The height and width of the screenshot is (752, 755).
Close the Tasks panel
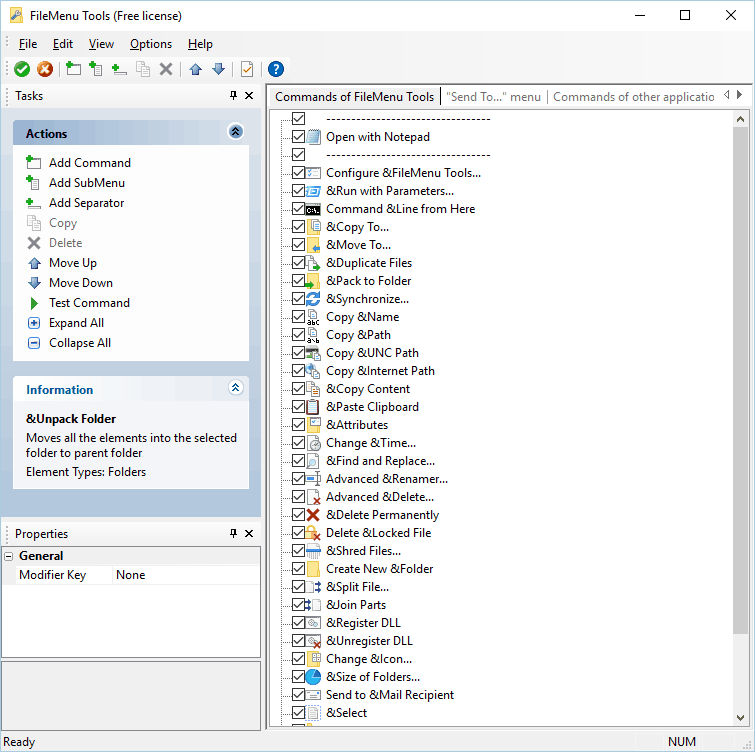click(x=249, y=95)
